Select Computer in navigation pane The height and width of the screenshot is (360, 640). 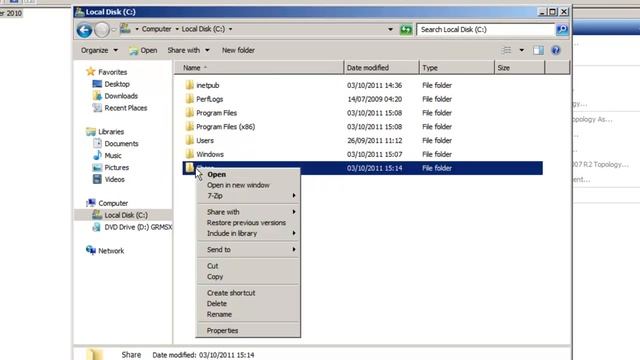pos(113,203)
